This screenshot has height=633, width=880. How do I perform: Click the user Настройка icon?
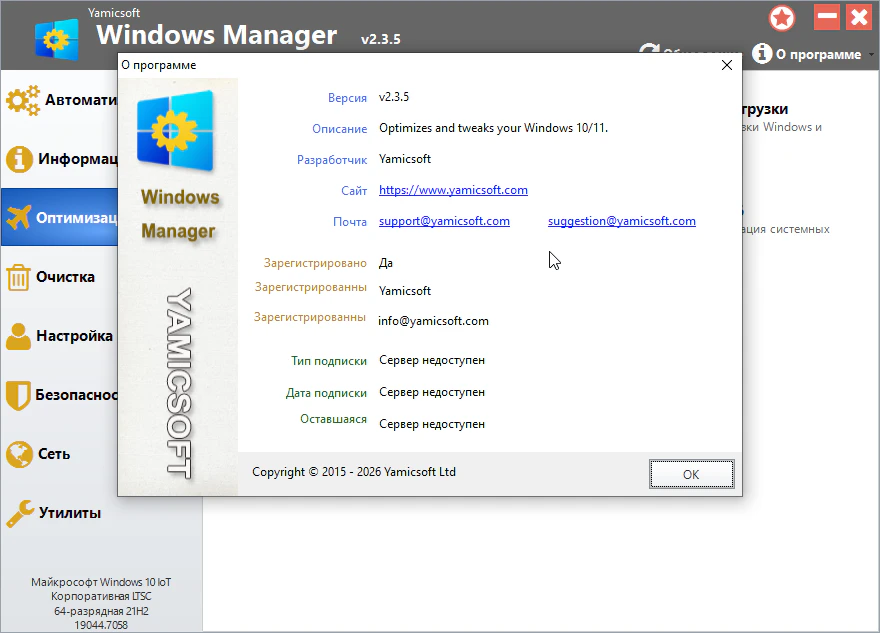pyautogui.click(x=19, y=336)
